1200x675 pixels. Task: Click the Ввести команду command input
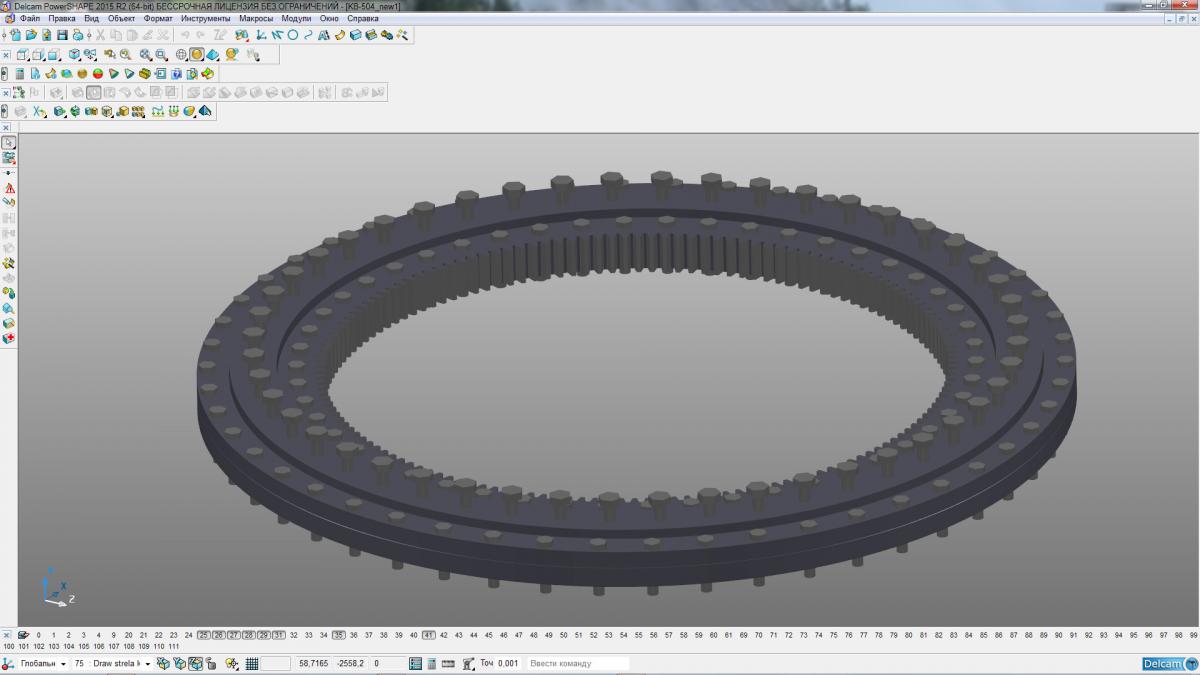tap(577, 663)
